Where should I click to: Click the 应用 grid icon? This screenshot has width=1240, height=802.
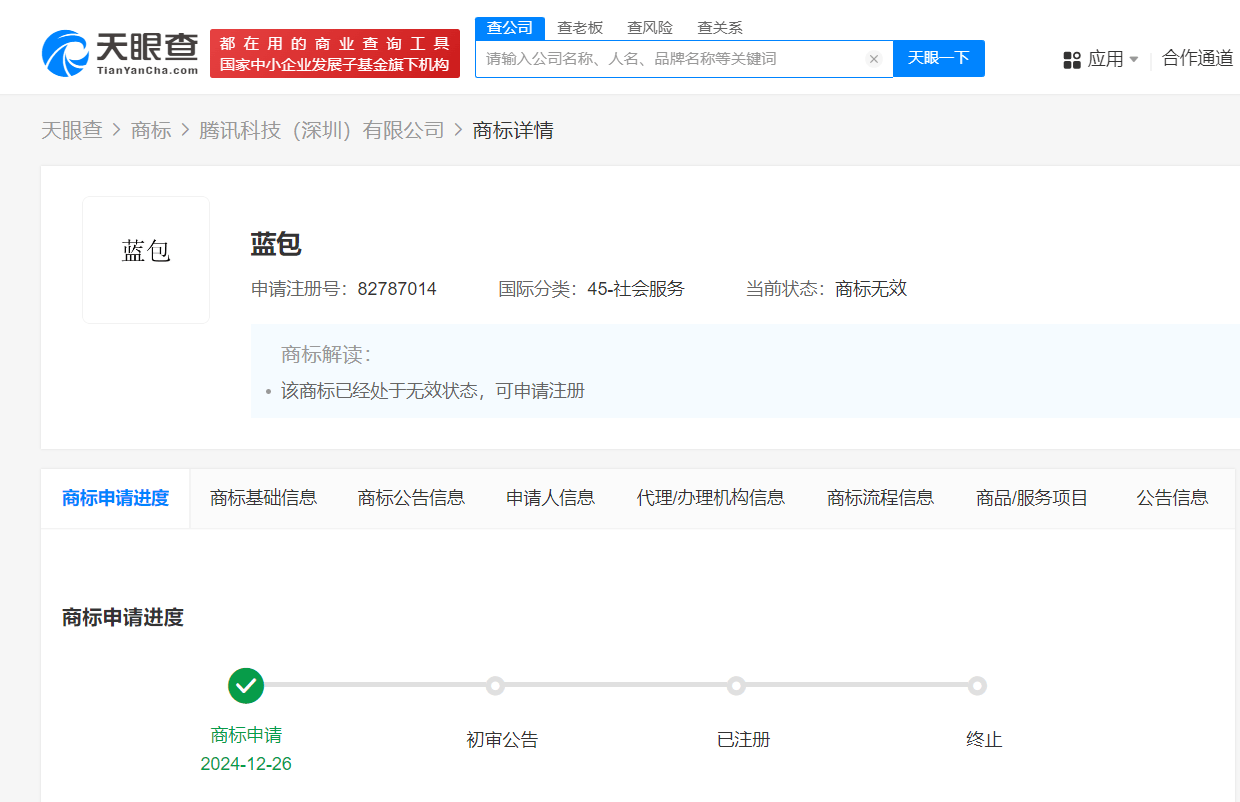coord(1072,60)
